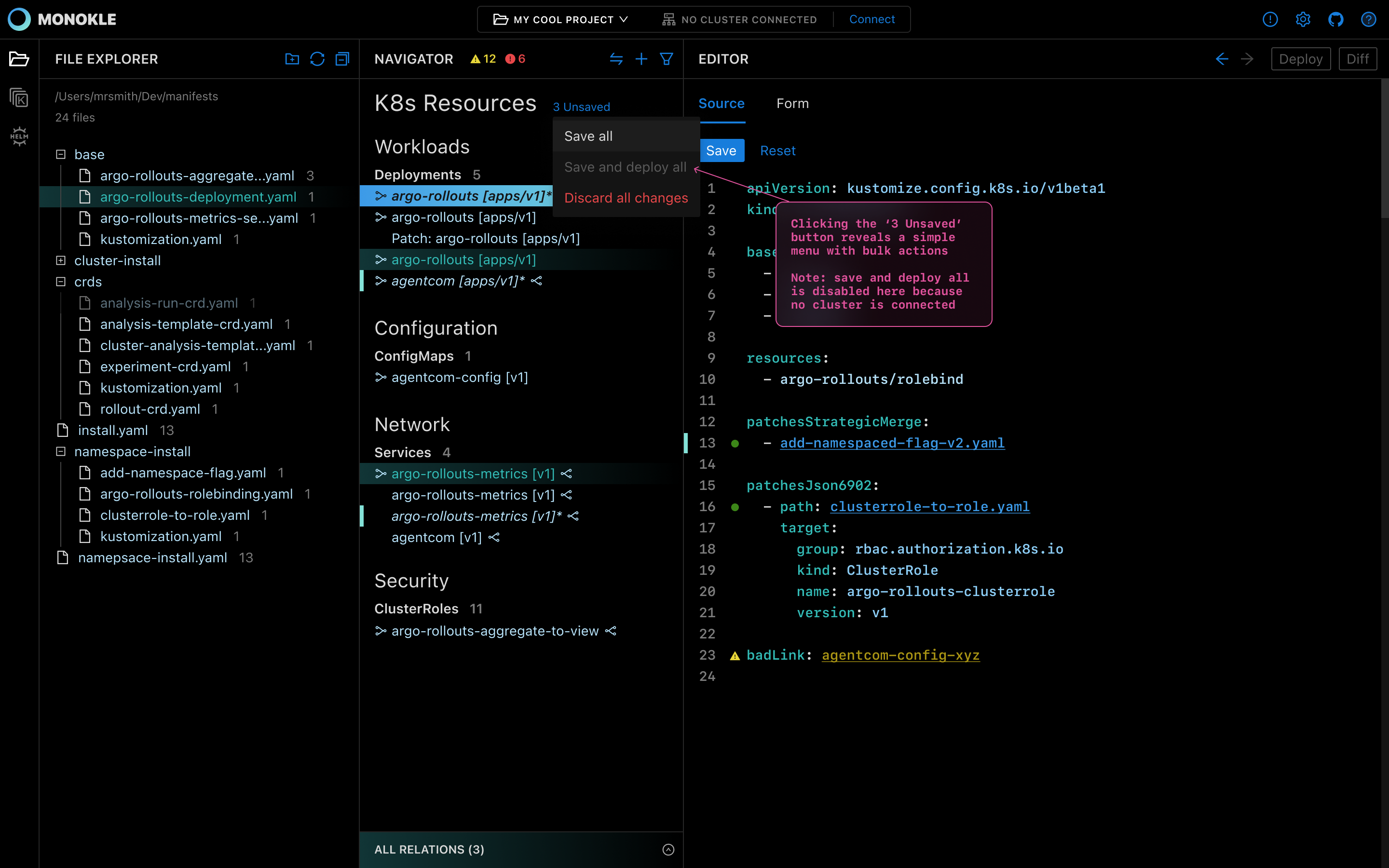Open the GitHub icon in the top bar
1389x868 pixels.
tap(1335, 19)
